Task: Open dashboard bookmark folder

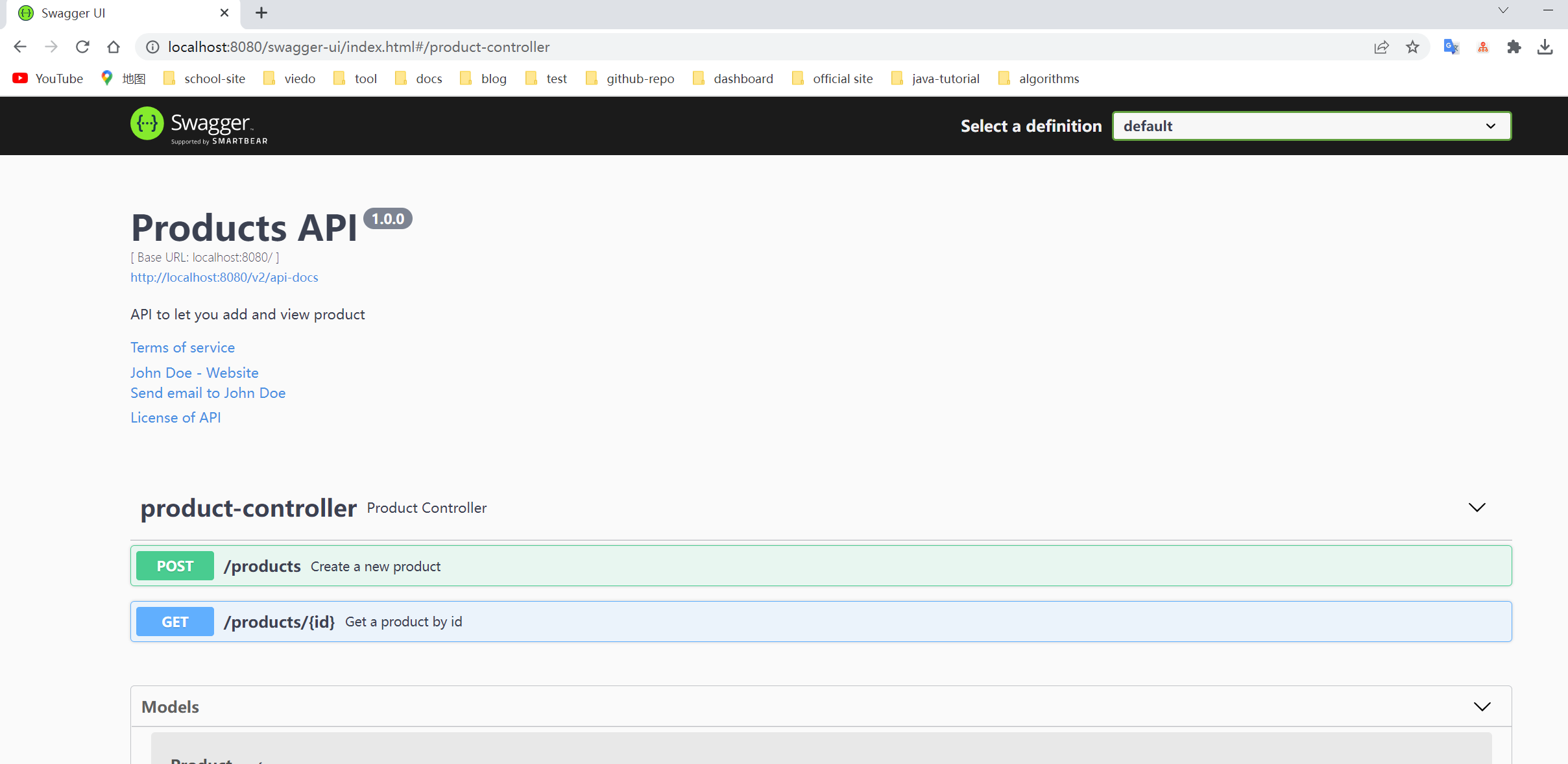Action: pyautogui.click(x=733, y=79)
